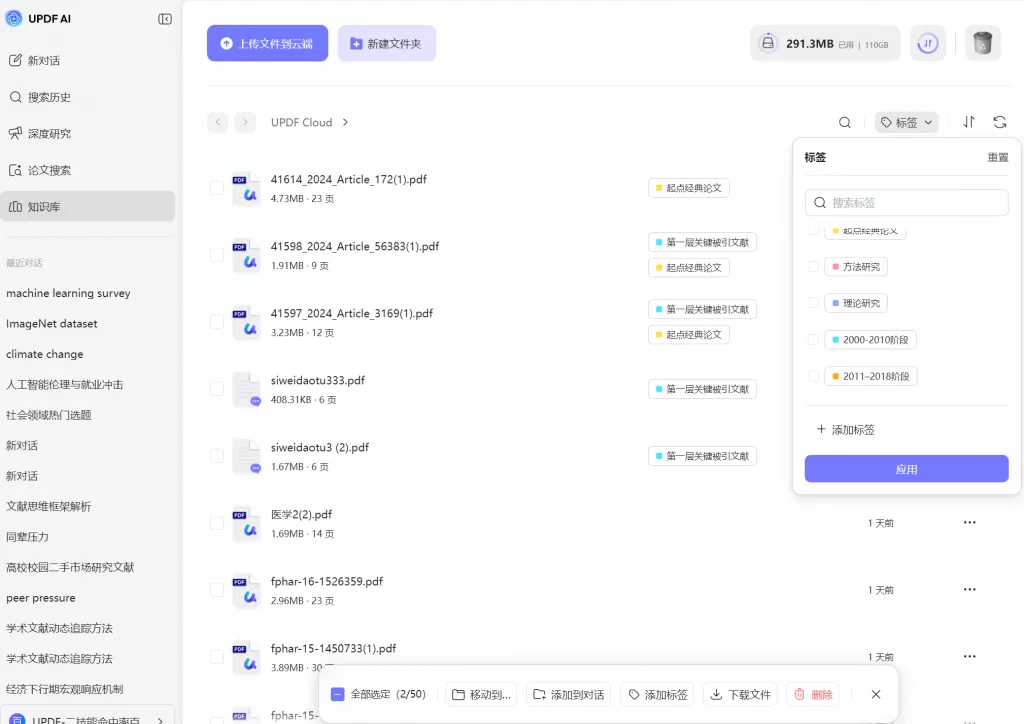Screen dimensions: 1024x724
Task: Click the trash bin icon
Action: [x=982, y=43]
